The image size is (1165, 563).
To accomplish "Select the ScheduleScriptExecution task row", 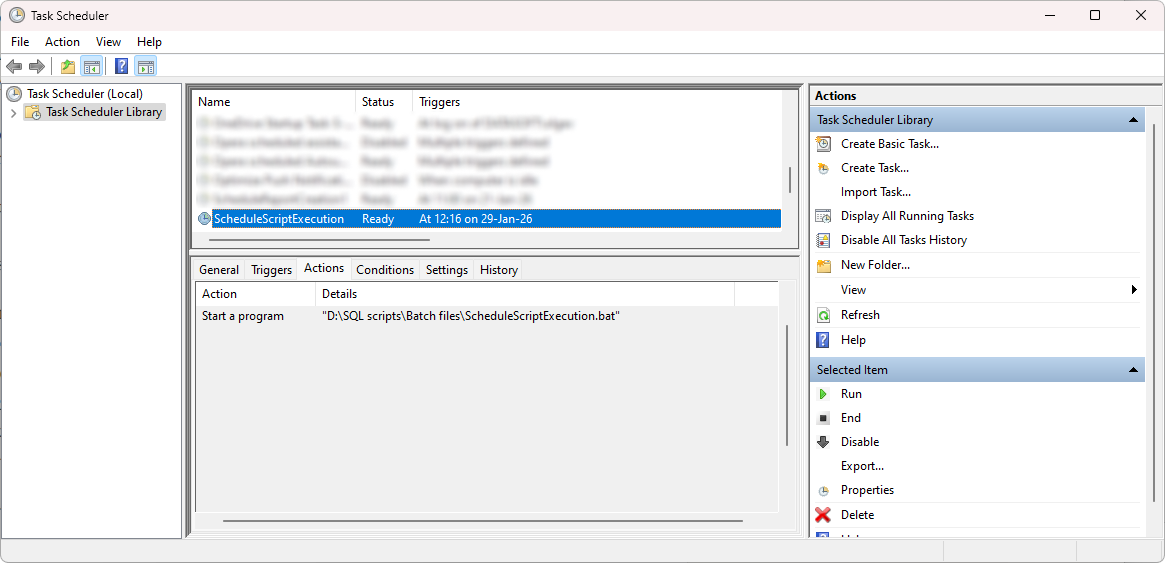I will pyautogui.click(x=487, y=219).
